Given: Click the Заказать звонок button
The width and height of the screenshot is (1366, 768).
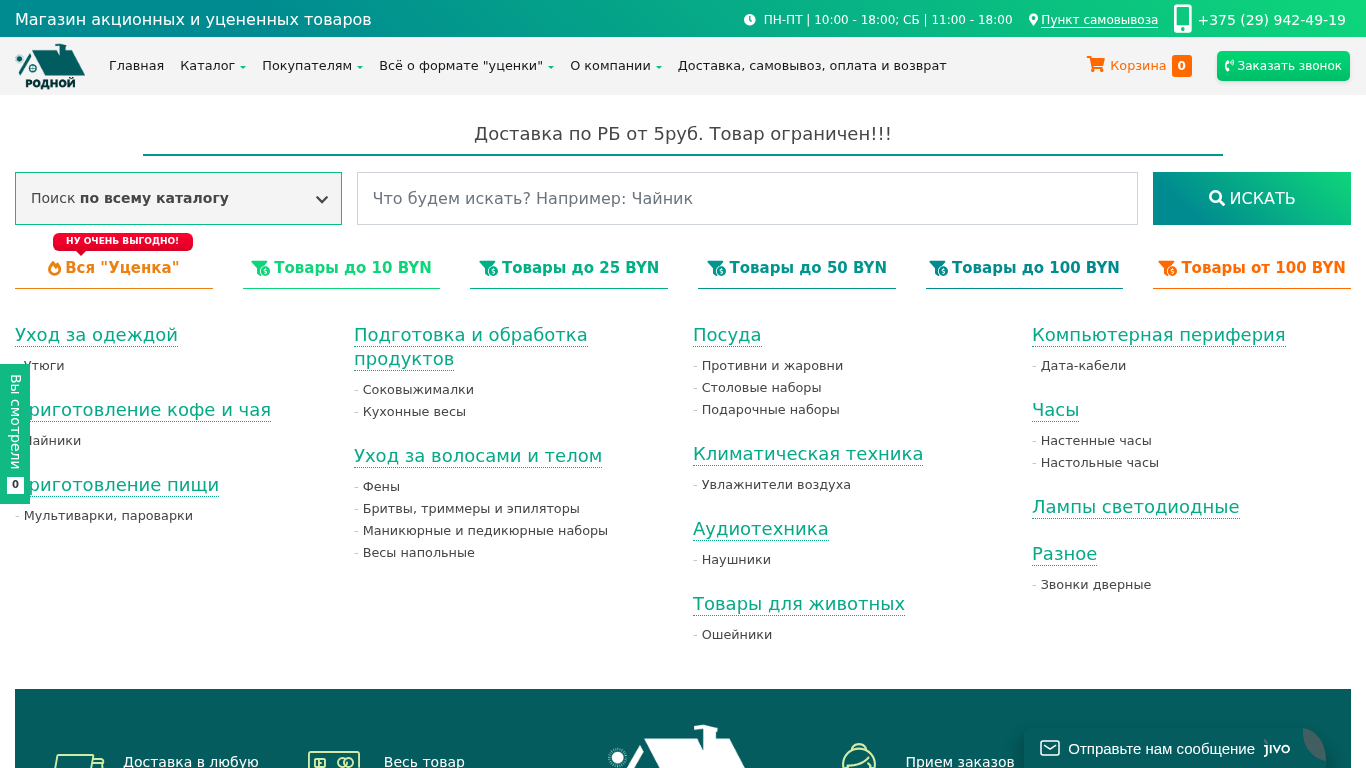Looking at the screenshot, I should [x=1282, y=66].
